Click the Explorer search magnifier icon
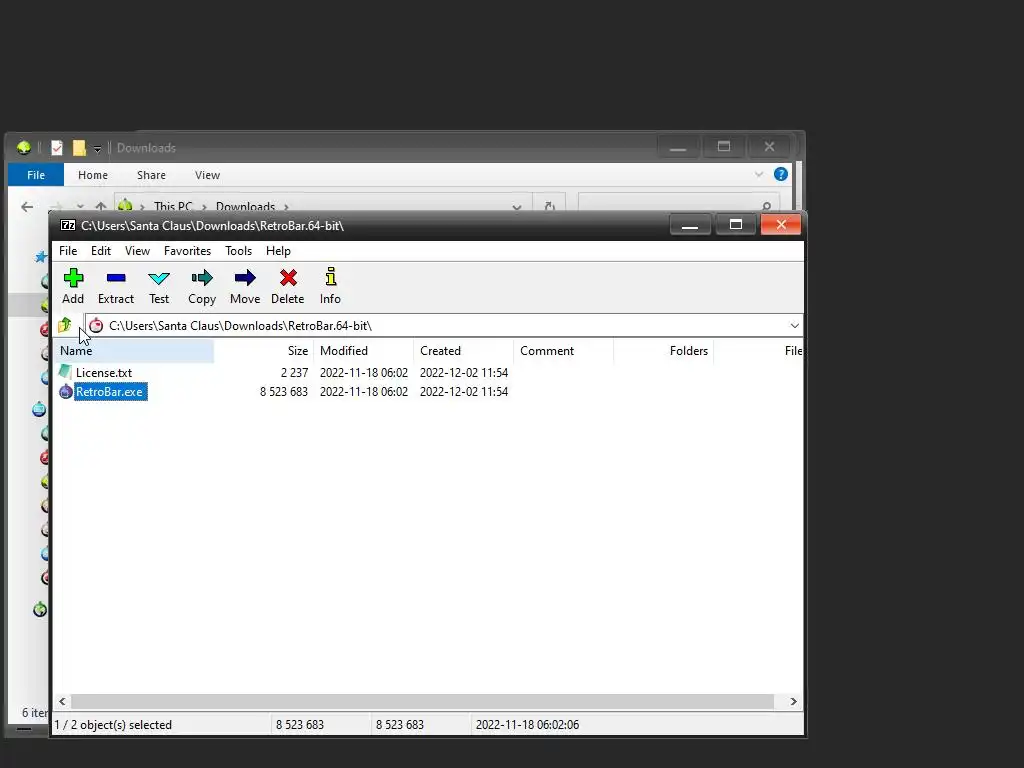Viewport: 1024px width, 768px height. click(x=766, y=206)
